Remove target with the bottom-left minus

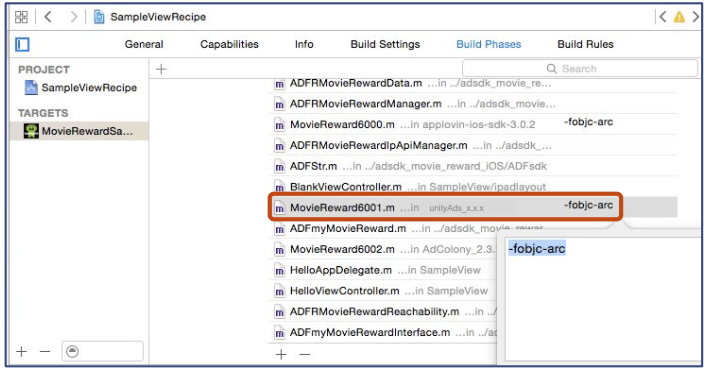click(x=45, y=352)
